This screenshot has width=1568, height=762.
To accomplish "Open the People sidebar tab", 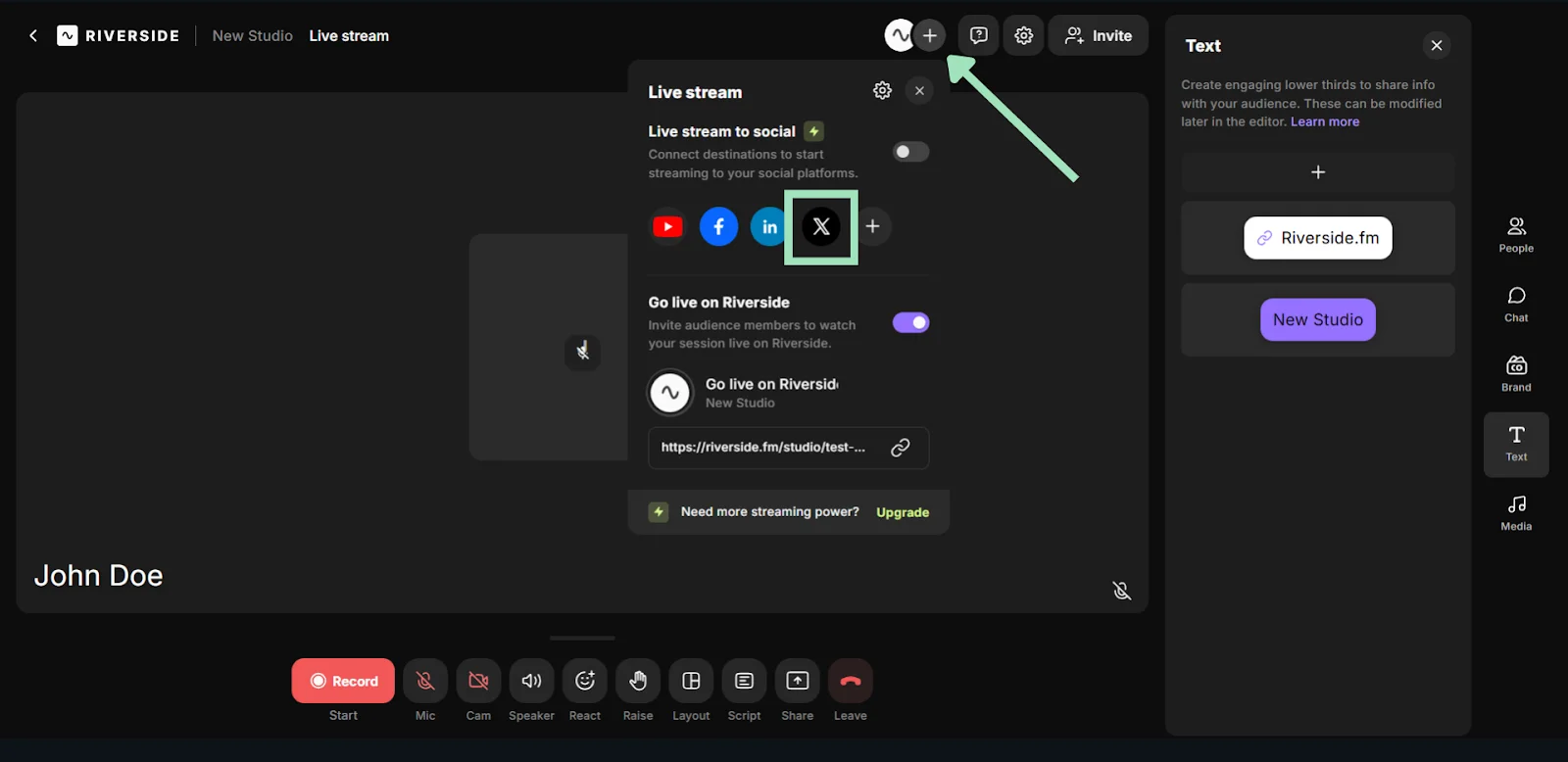I will (1516, 235).
